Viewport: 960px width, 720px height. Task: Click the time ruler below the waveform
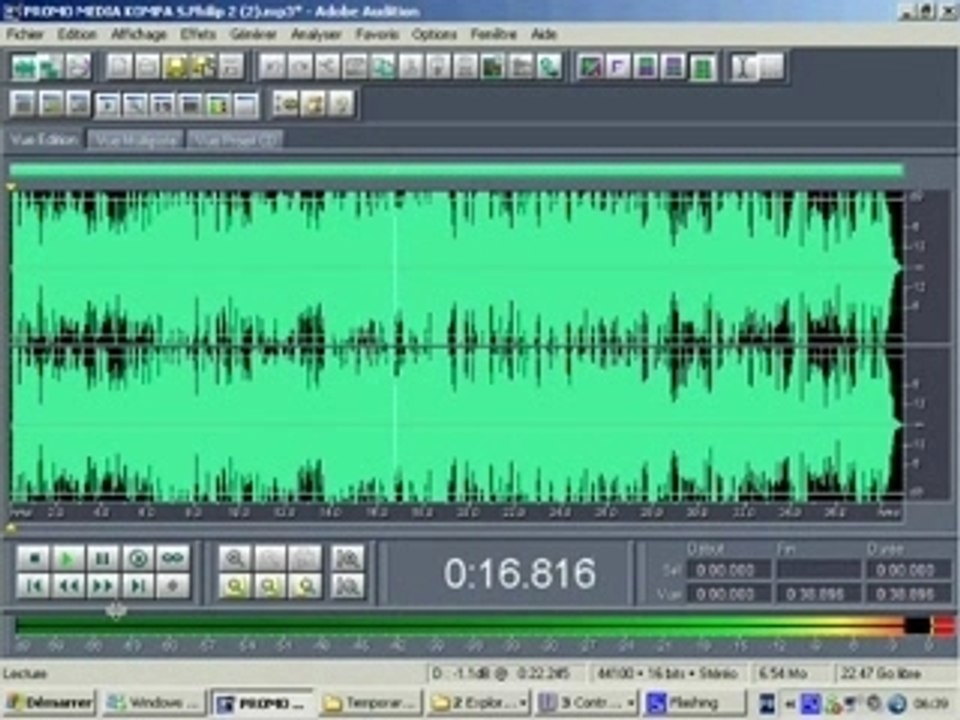pos(456,512)
